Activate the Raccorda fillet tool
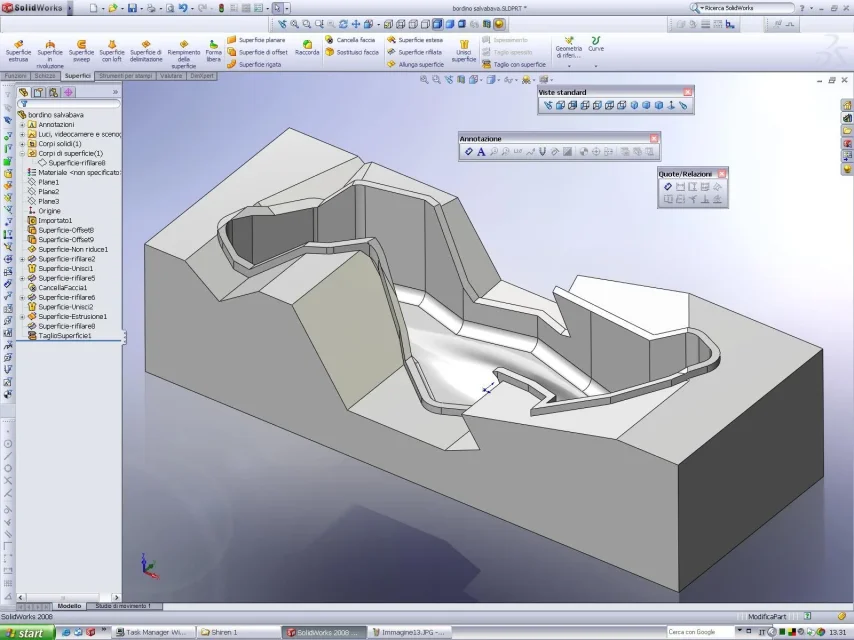 coord(307,47)
